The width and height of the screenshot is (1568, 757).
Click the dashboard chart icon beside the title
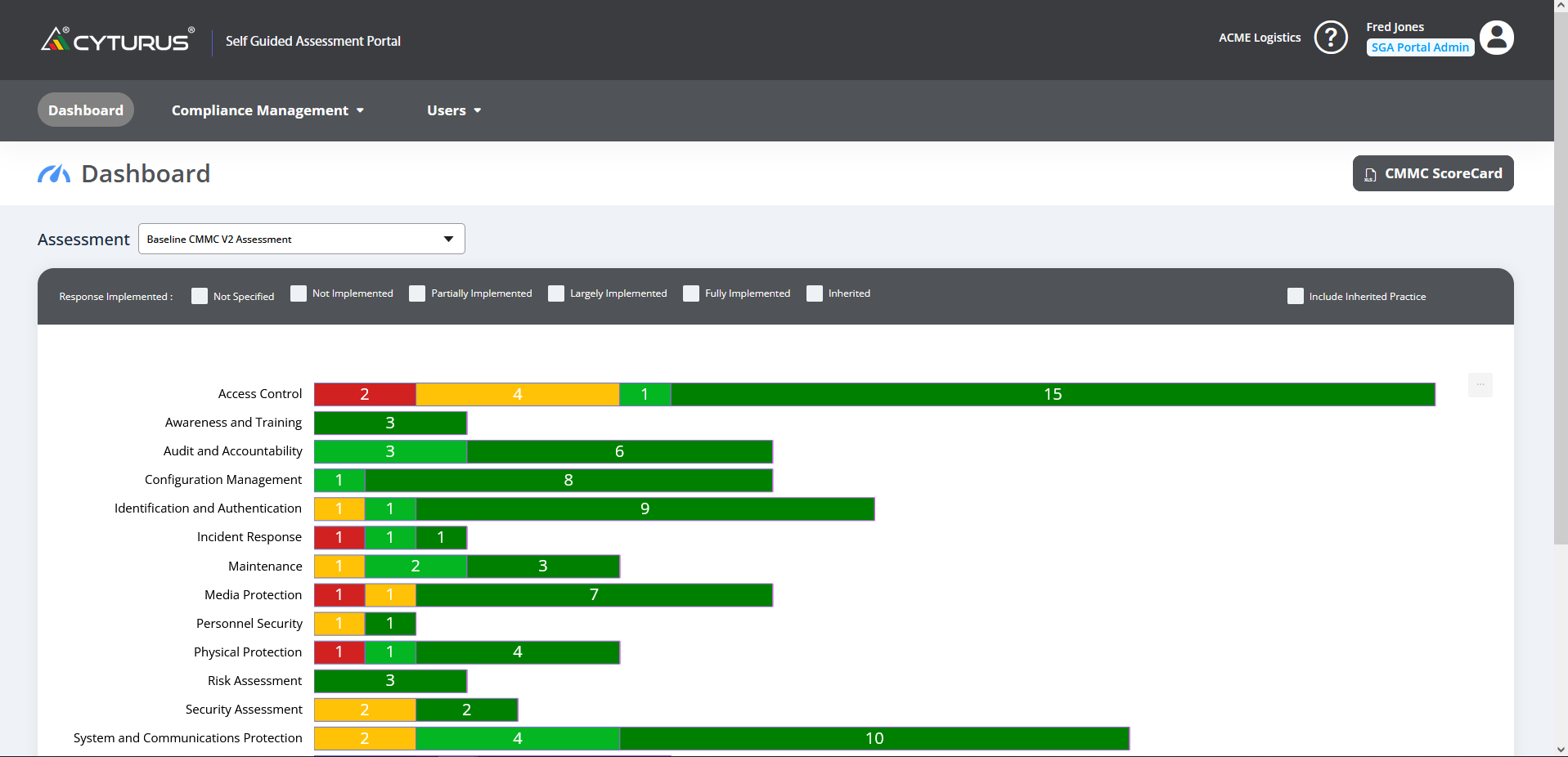click(53, 173)
